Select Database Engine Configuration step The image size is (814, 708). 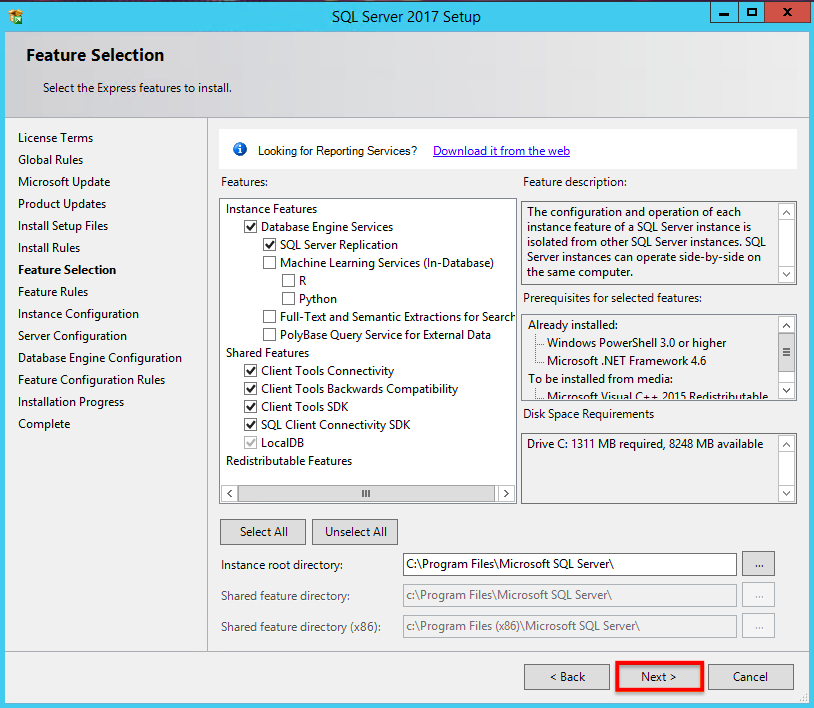pos(100,358)
